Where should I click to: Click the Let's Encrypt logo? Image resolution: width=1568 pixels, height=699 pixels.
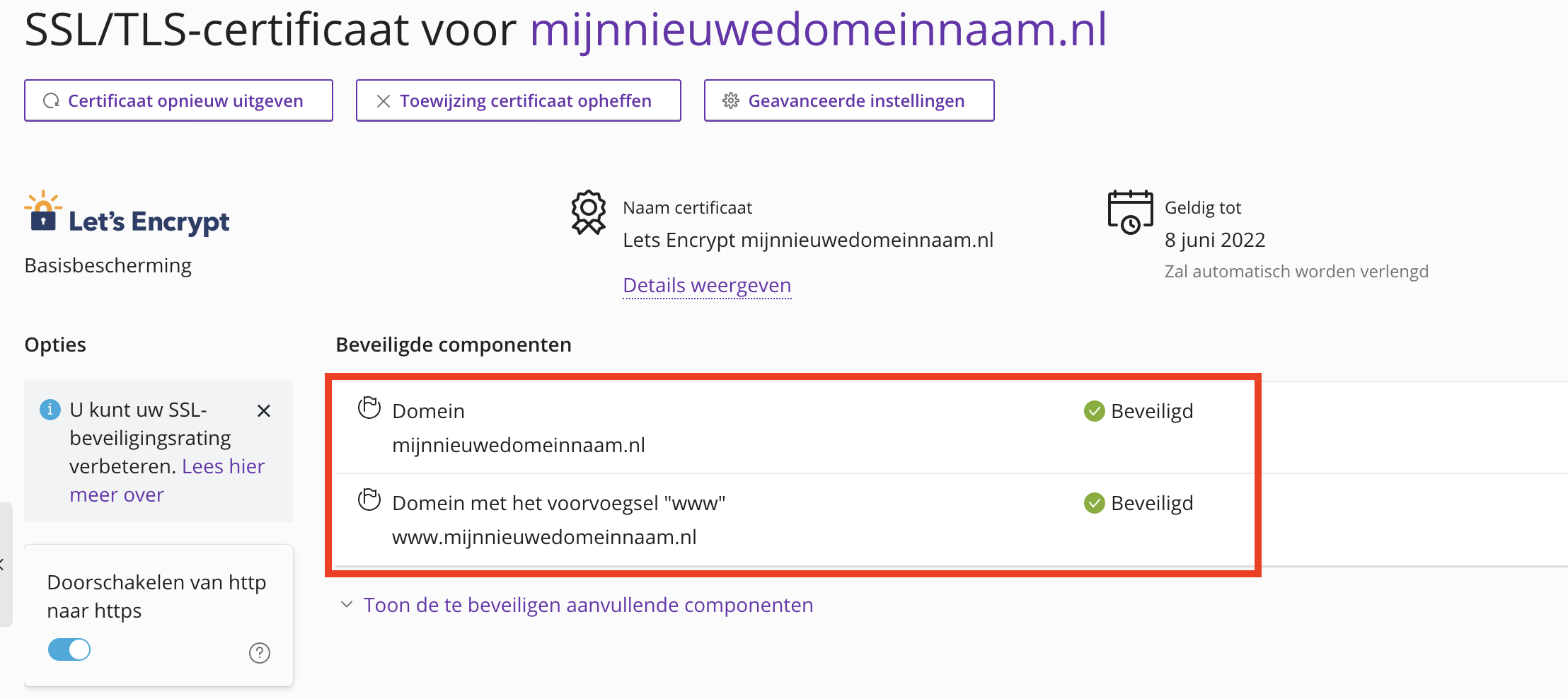tap(127, 216)
